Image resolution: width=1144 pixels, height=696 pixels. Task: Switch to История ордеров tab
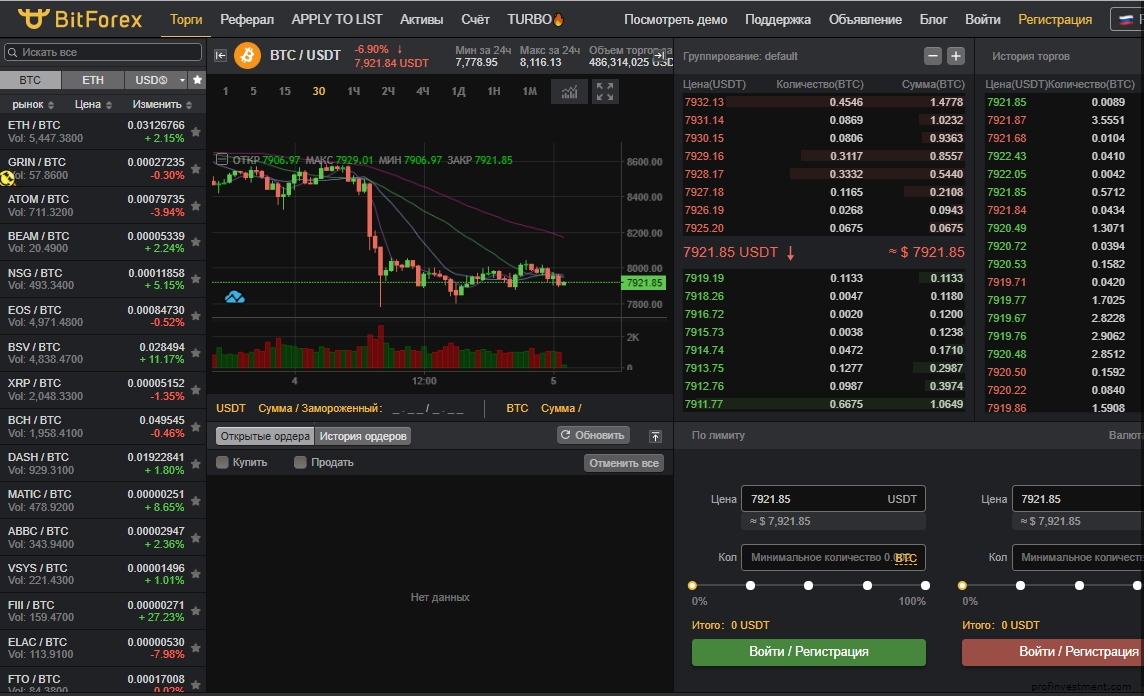pyautogui.click(x=363, y=436)
